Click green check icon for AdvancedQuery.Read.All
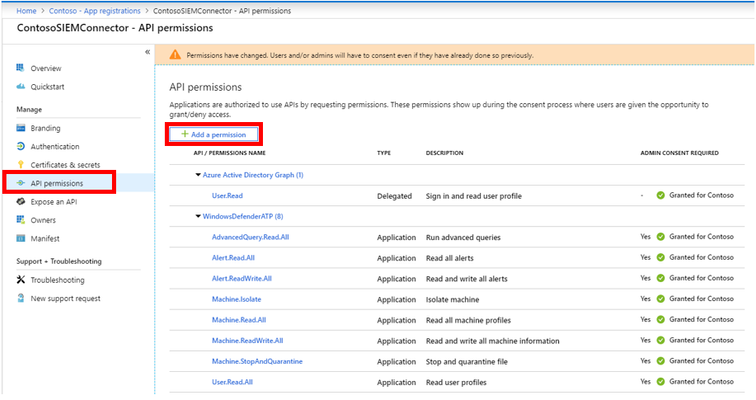The width and height of the screenshot is (756, 400). pyautogui.click(x=661, y=237)
